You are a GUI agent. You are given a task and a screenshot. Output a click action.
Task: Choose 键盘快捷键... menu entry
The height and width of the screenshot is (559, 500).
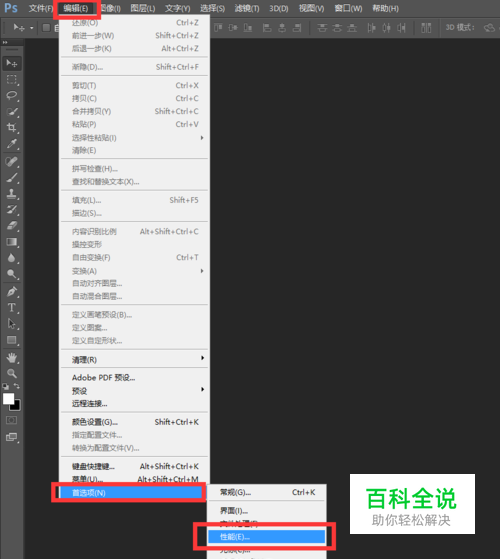(134, 466)
